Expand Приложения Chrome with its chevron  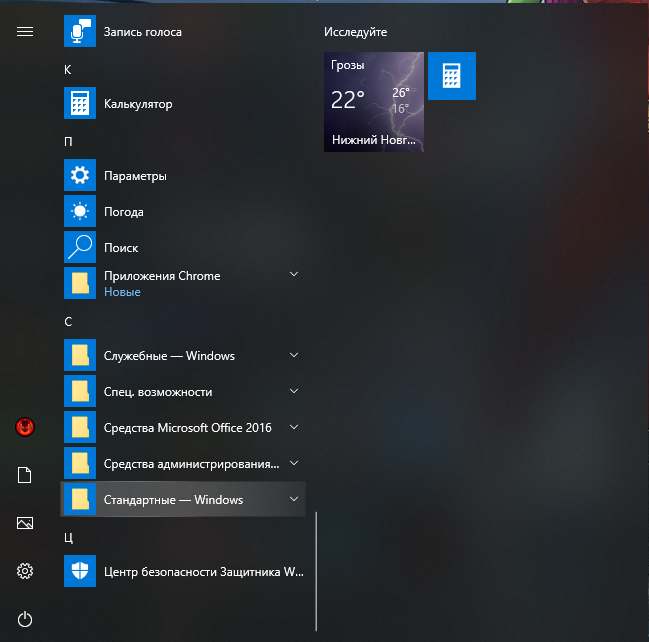[x=294, y=274]
